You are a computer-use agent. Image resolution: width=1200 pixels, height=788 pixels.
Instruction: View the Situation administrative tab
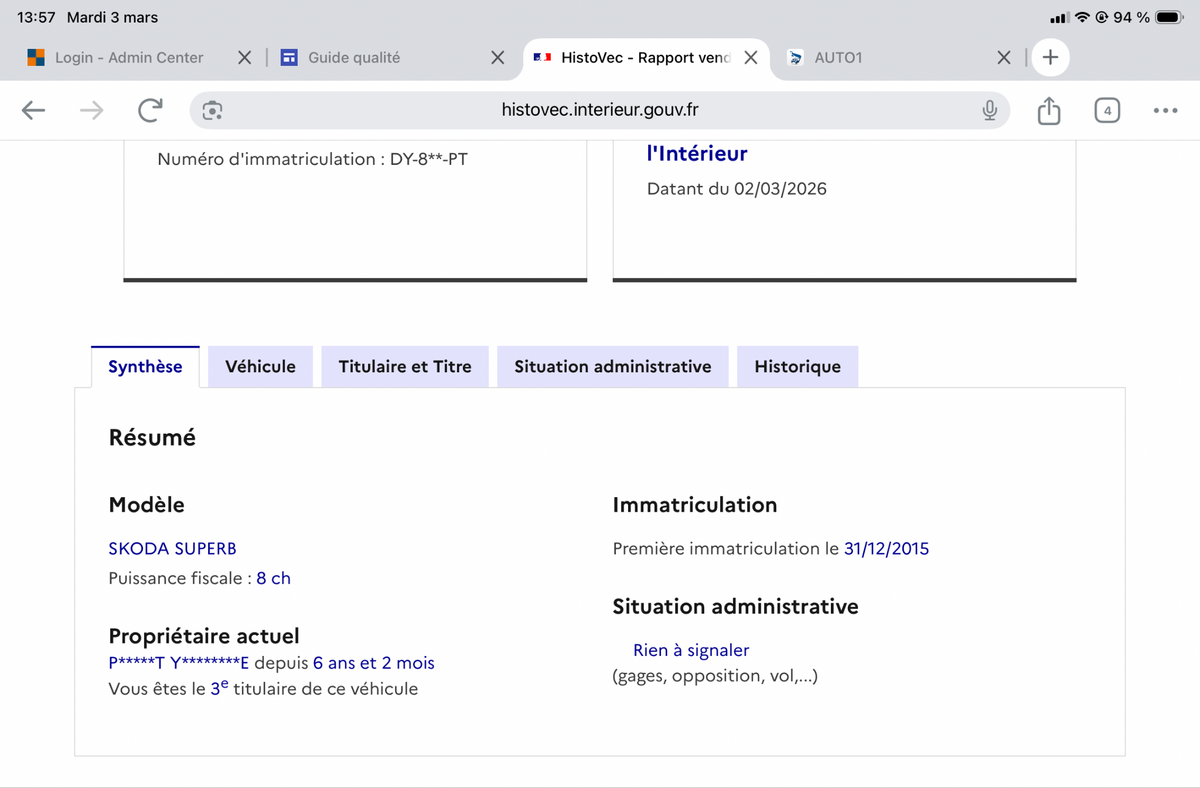pos(612,367)
